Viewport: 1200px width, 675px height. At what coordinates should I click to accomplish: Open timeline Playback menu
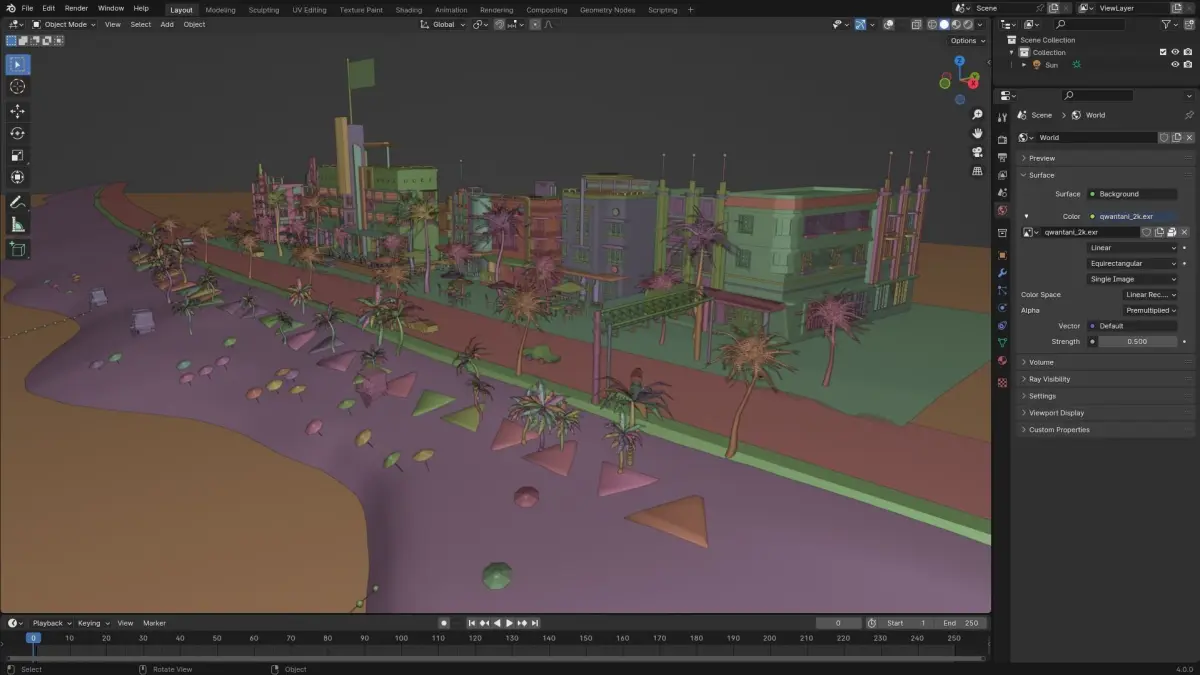pos(51,623)
